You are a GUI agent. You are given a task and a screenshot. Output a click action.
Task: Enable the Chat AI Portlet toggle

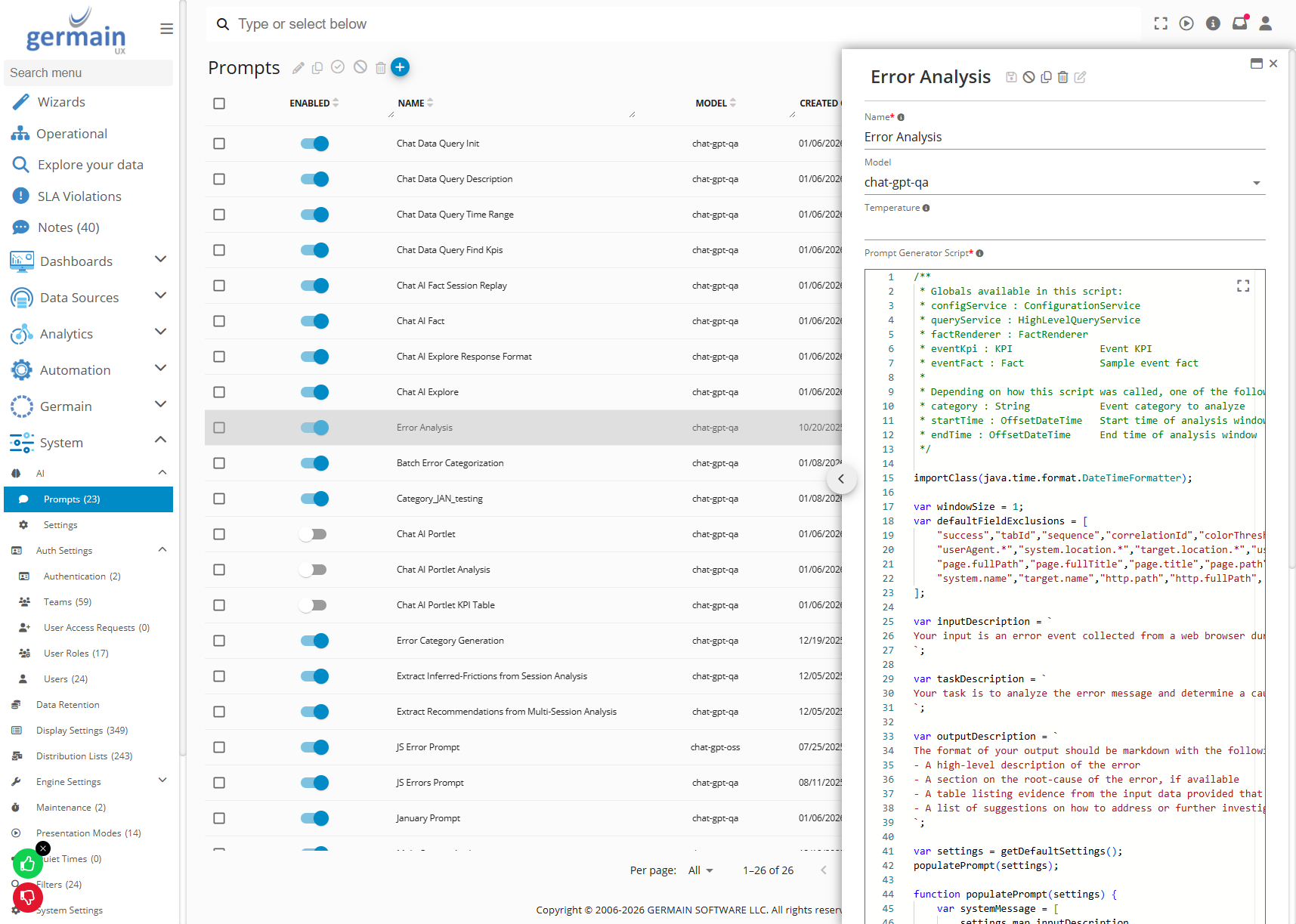pos(313,534)
